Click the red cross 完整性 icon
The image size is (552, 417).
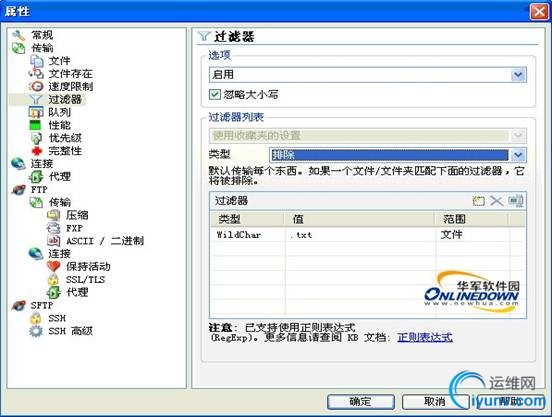pyautogui.click(x=37, y=151)
